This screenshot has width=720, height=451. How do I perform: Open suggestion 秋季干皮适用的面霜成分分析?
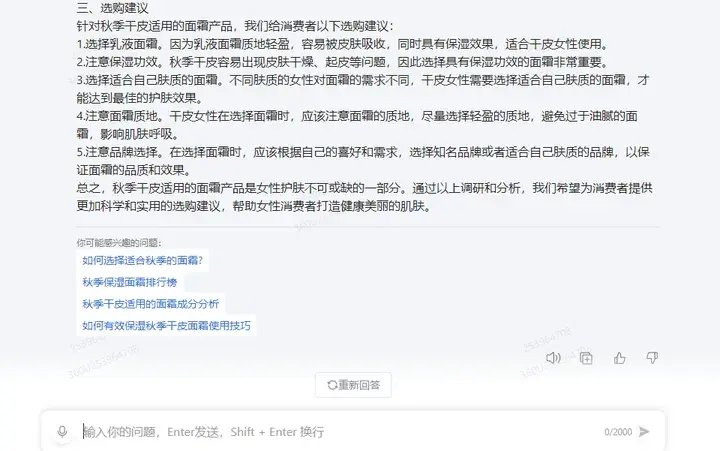(x=151, y=304)
